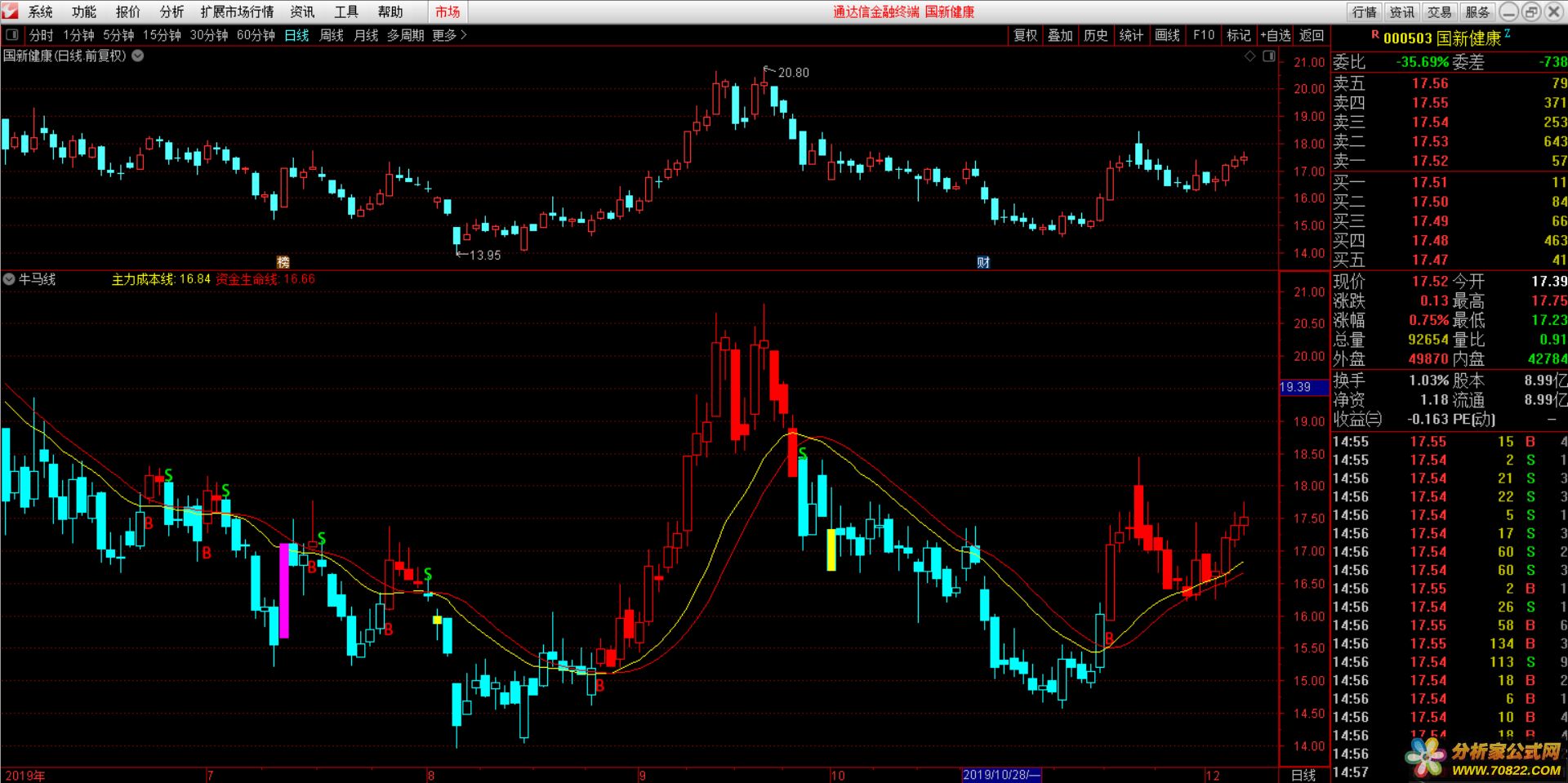The height and width of the screenshot is (783, 1568).
Task: Click the 换手 value 1.03%
Action: point(1428,380)
